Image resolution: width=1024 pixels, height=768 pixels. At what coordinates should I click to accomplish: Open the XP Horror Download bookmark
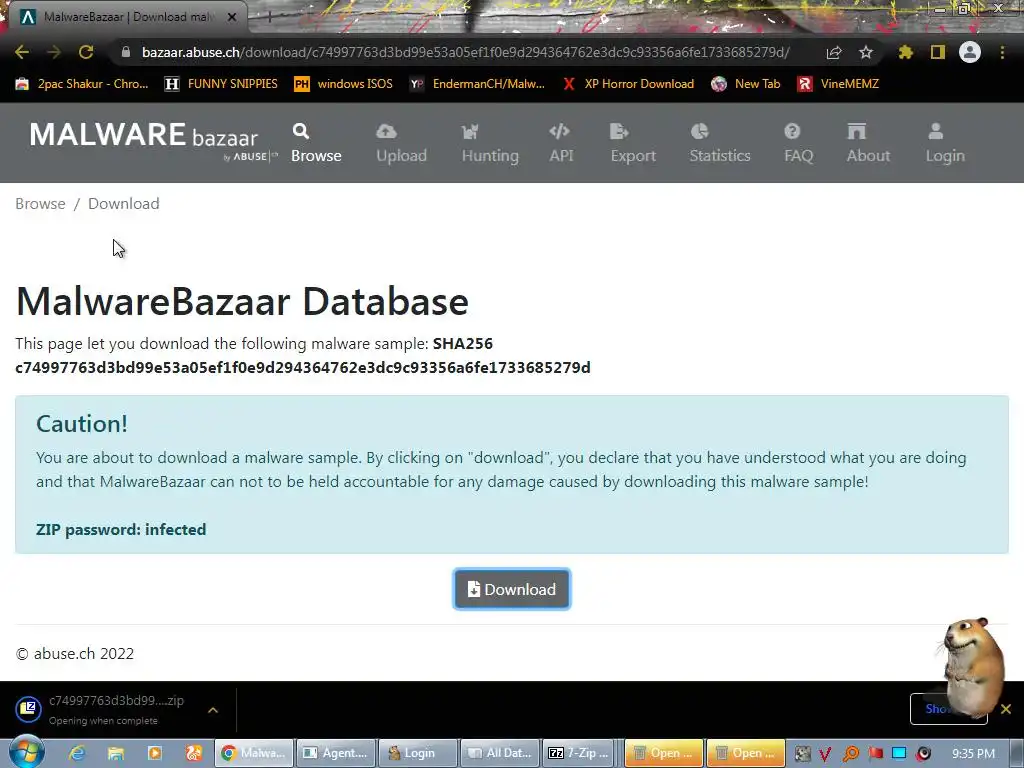click(628, 84)
